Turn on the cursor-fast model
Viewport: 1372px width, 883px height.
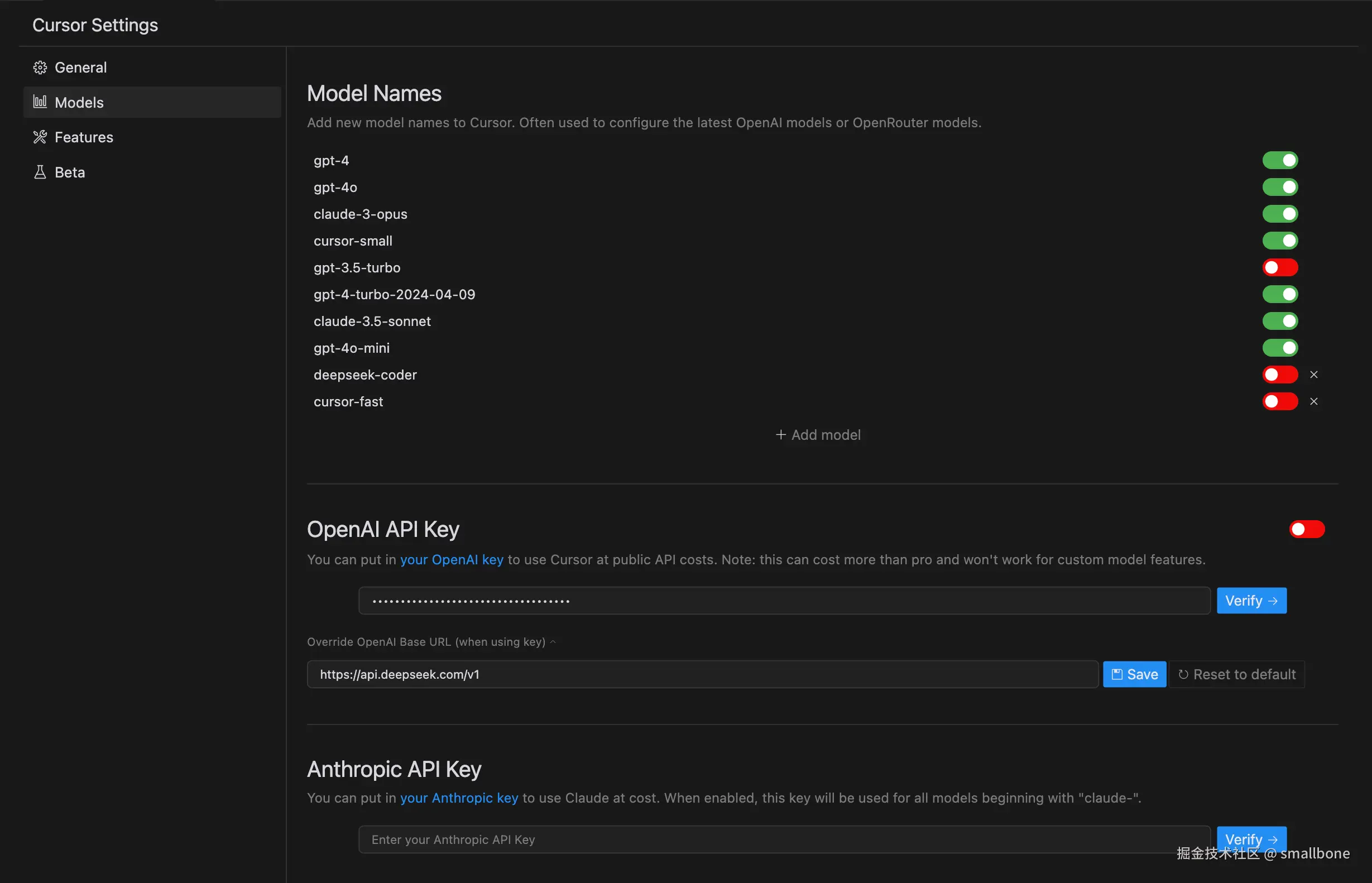point(1280,401)
